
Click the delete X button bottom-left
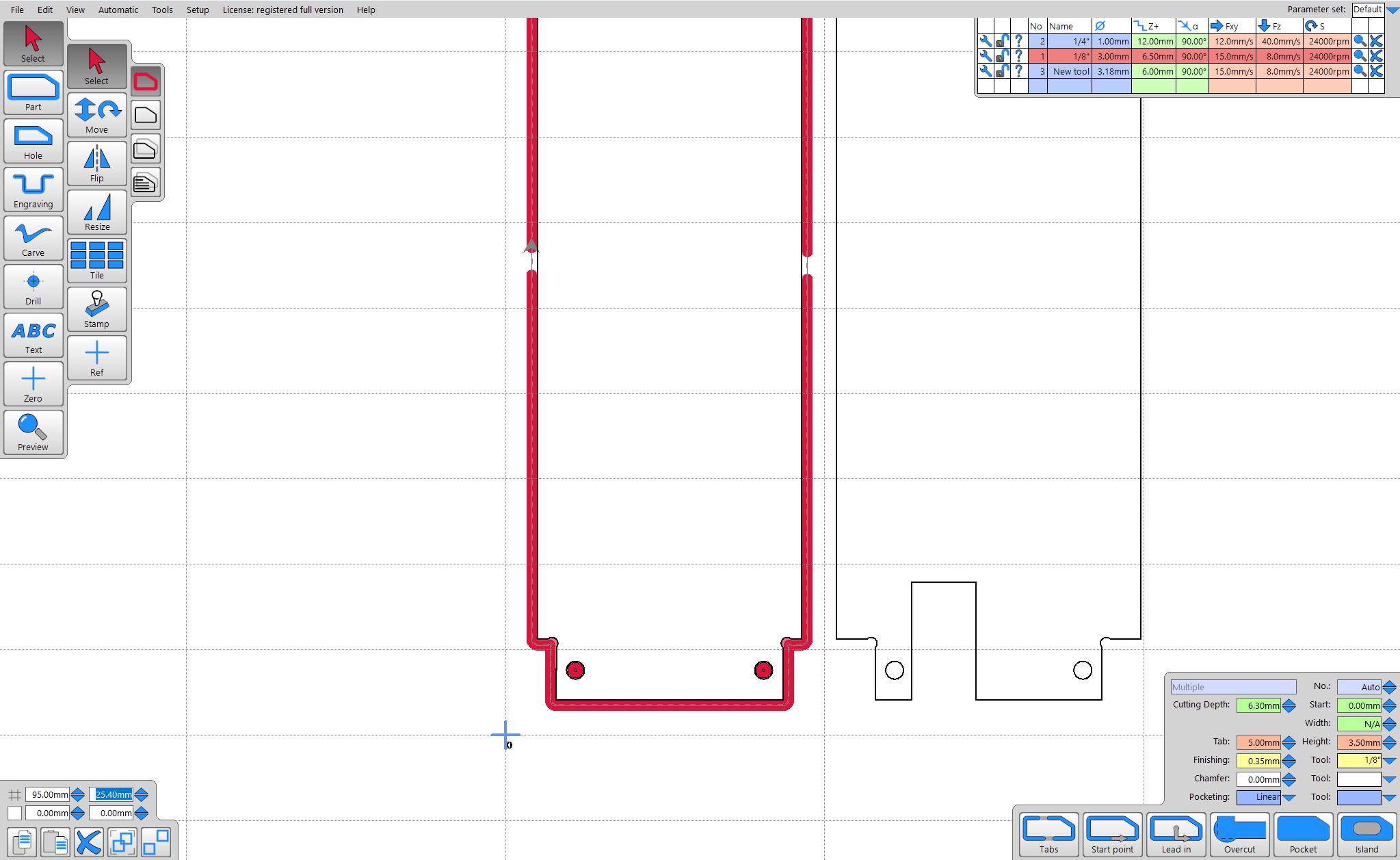tap(88, 842)
